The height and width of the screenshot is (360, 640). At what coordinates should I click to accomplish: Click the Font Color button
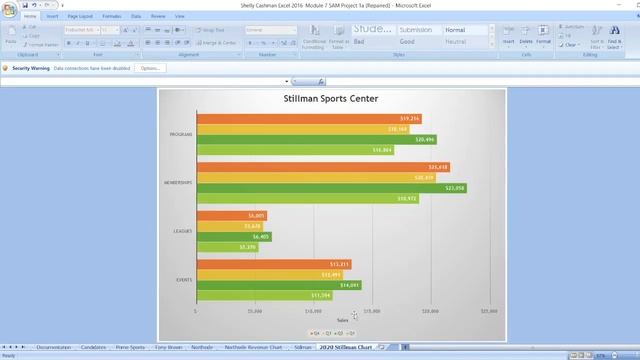click(131, 43)
